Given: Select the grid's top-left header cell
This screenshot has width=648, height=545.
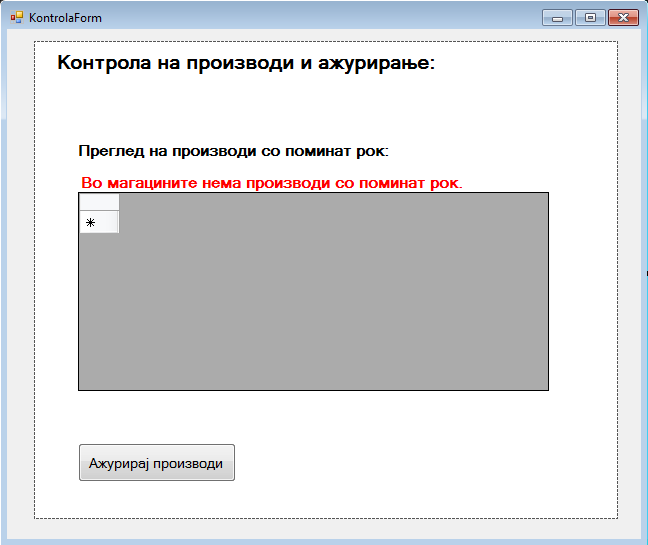Looking at the screenshot, I should [x=99, y=202].
